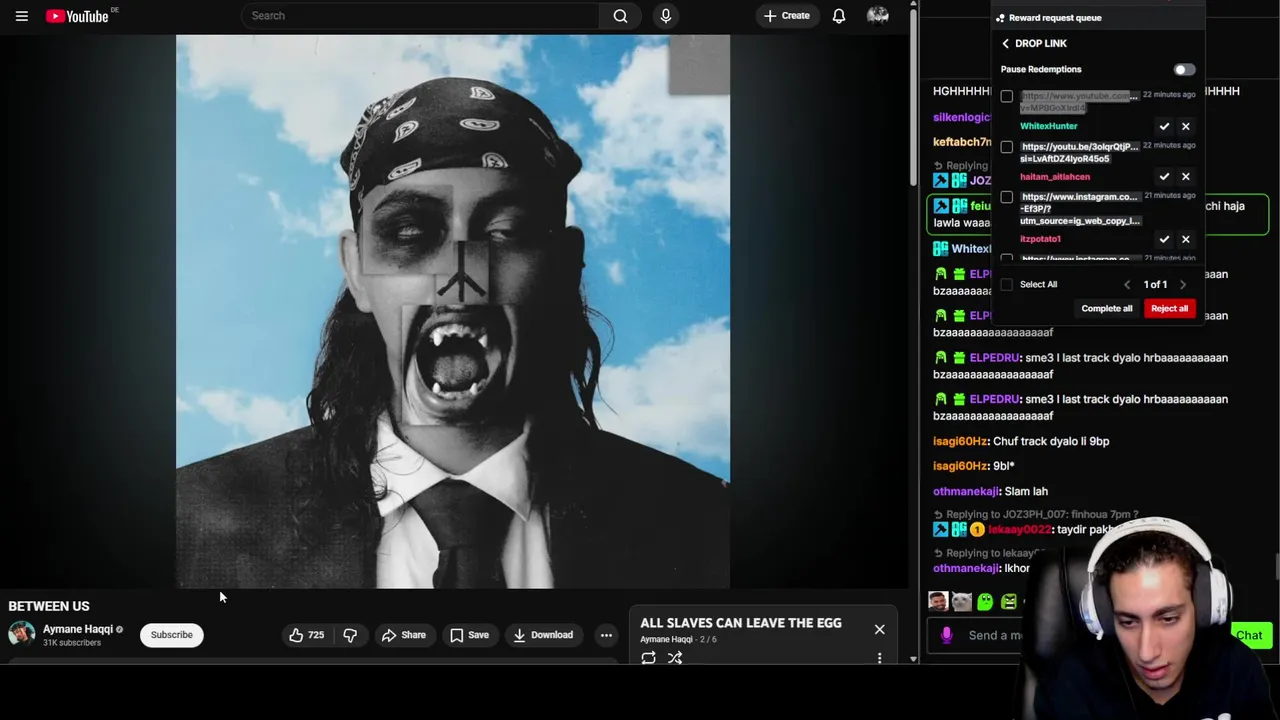Focus the Send a message chat box
Viewport: 1280px width, 720px height.
995,635
